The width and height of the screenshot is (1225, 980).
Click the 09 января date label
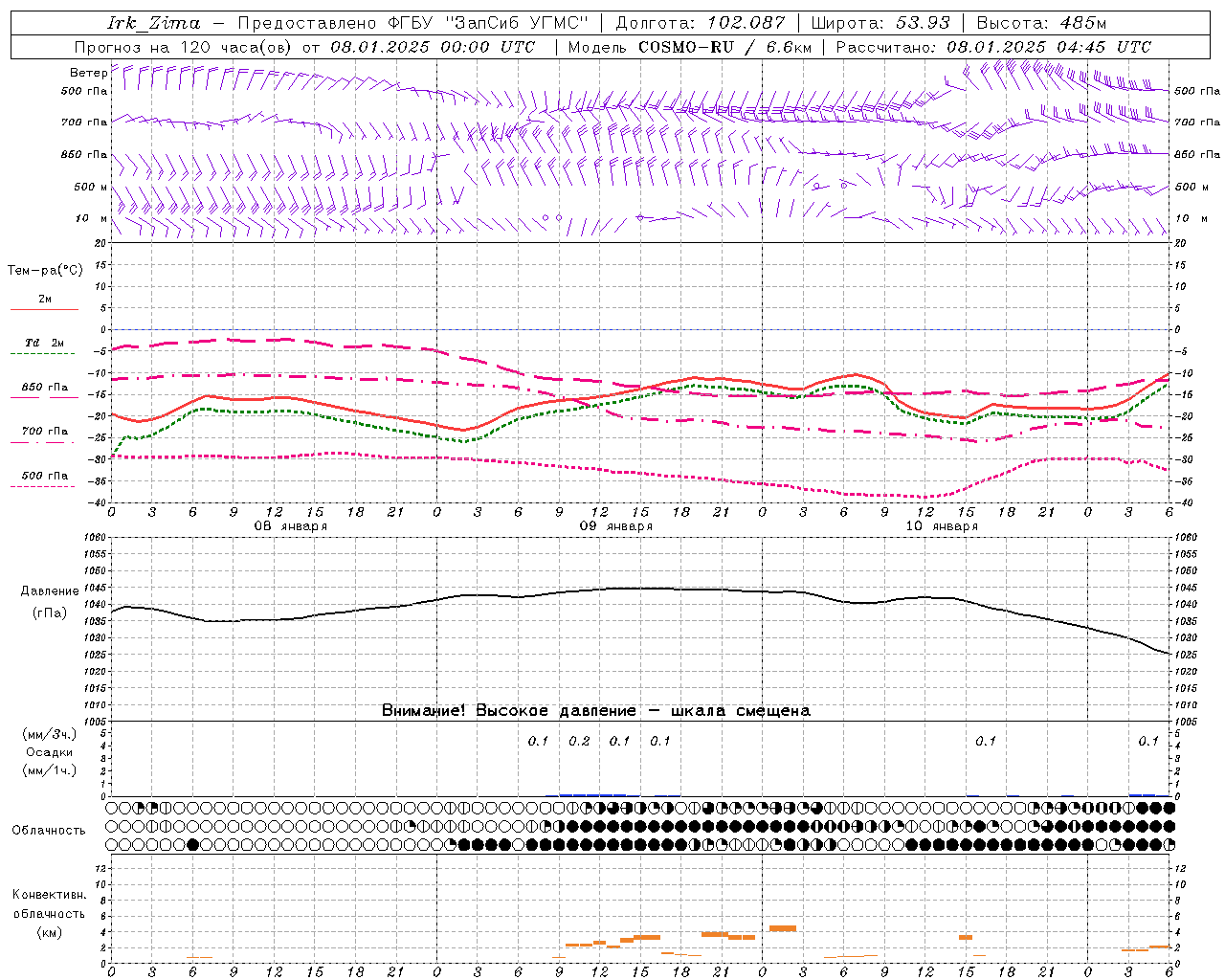point(615,526)
